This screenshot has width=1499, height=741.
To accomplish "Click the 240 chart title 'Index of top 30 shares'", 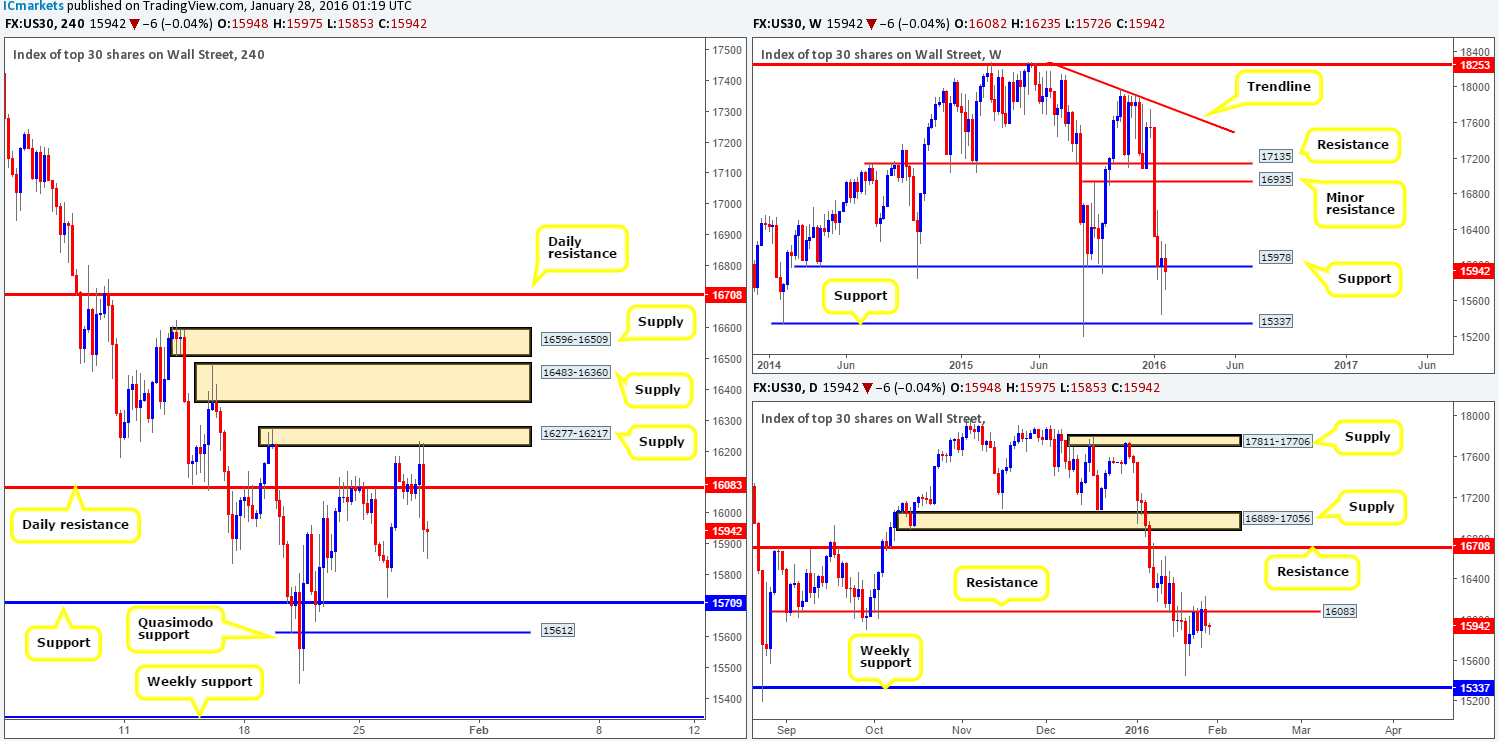I will coord(139,55).
